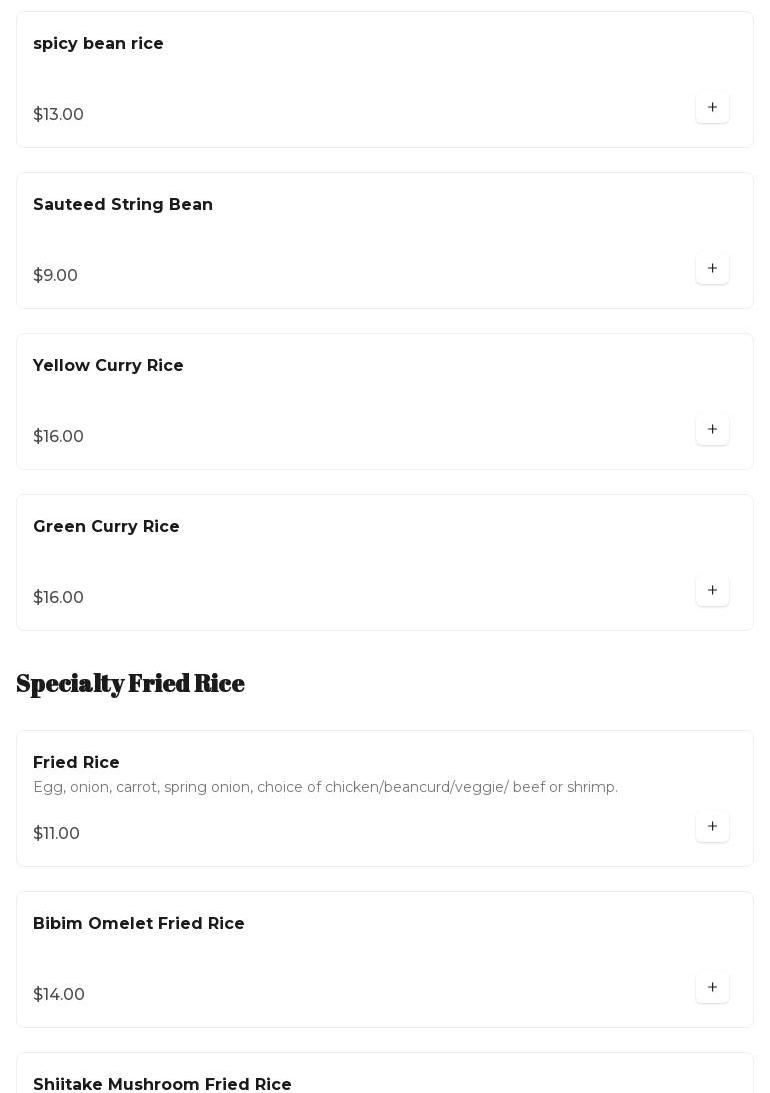Open the Bibim Omelet Fried Rice title
770x1093 pixels.
[139, 923]
